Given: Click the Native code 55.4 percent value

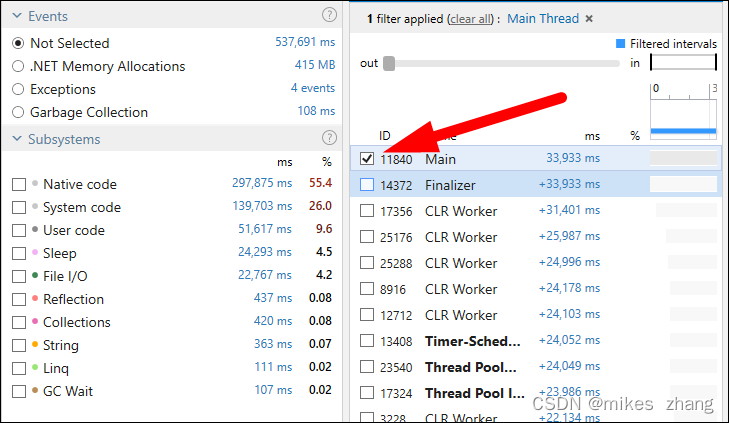Looking at the screenshot, I should click(321, 183).
